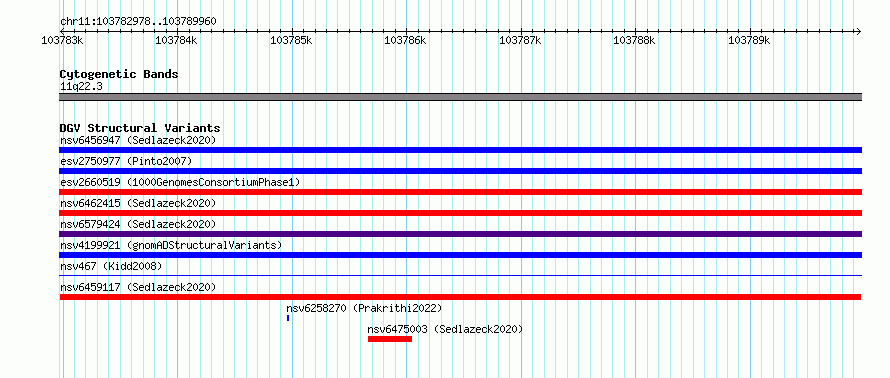890x378 pixels.
Task: Click the ruler's right arrowhead
Action: (x=859, y=31)
